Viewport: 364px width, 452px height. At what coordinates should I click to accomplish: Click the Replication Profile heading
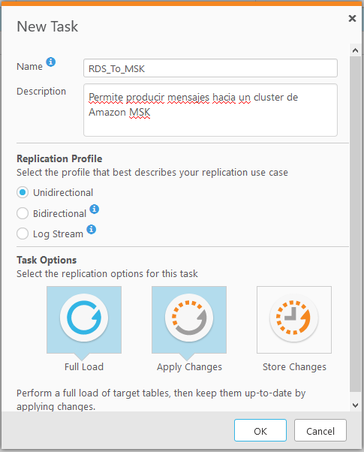(59, 159)
